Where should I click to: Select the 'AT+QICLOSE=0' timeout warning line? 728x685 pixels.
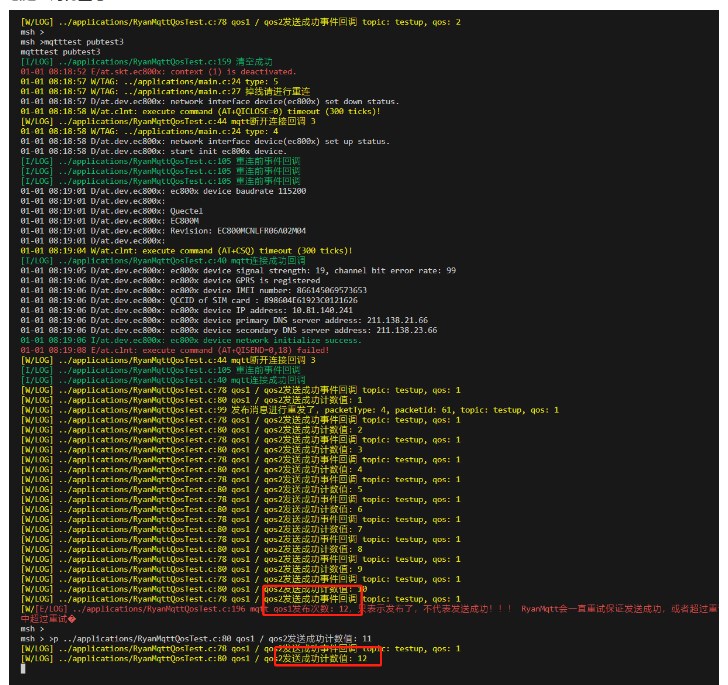point(201,111)
